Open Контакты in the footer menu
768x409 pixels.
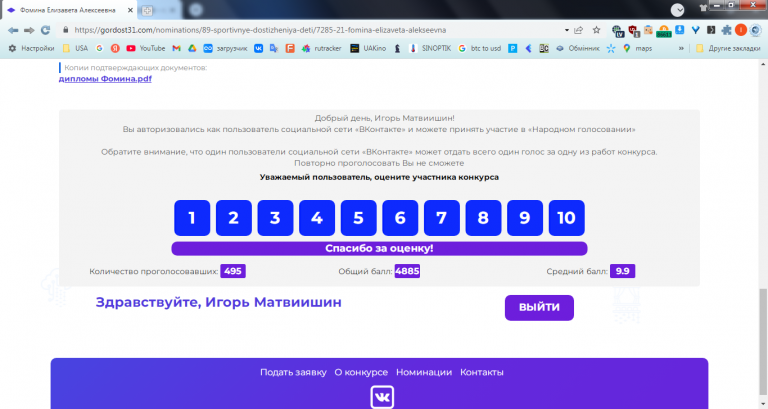481,372
